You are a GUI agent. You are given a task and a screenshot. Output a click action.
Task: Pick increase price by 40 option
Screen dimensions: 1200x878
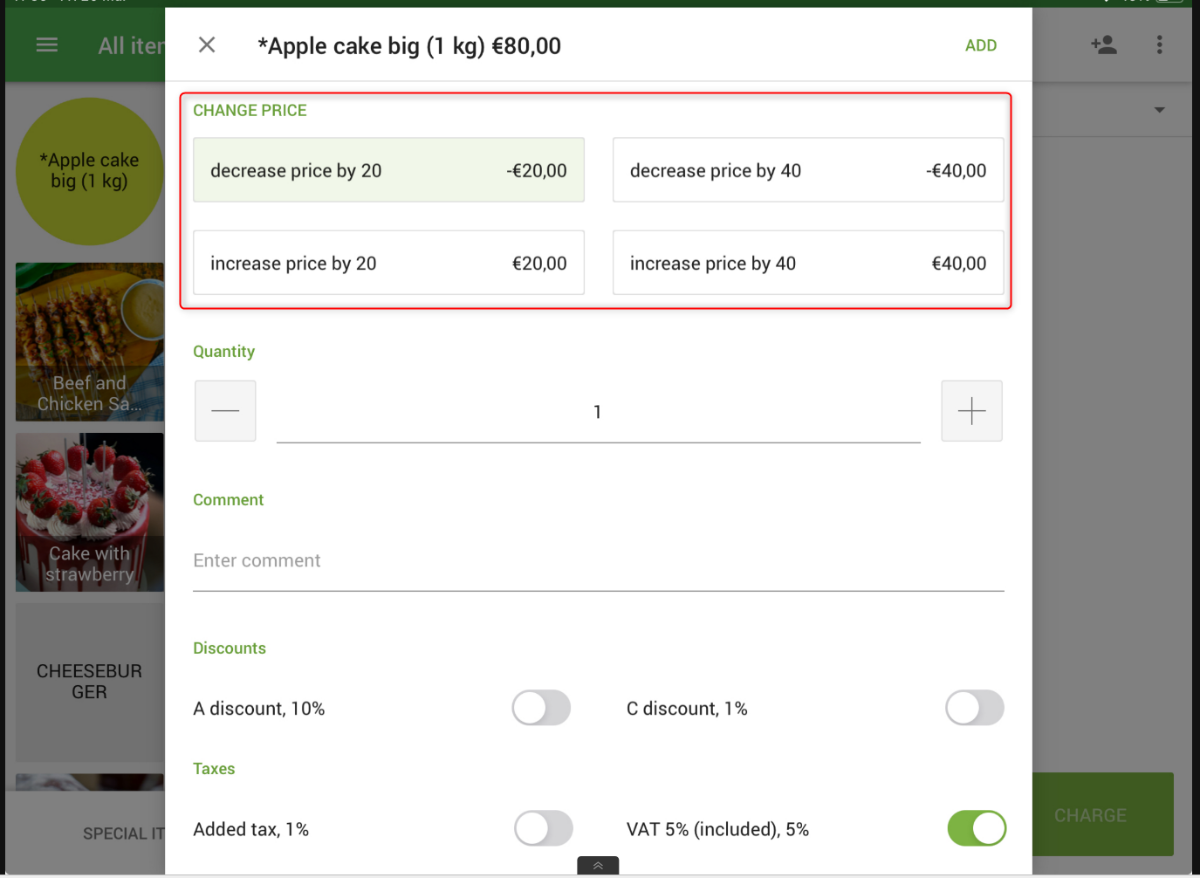point(808,264)
